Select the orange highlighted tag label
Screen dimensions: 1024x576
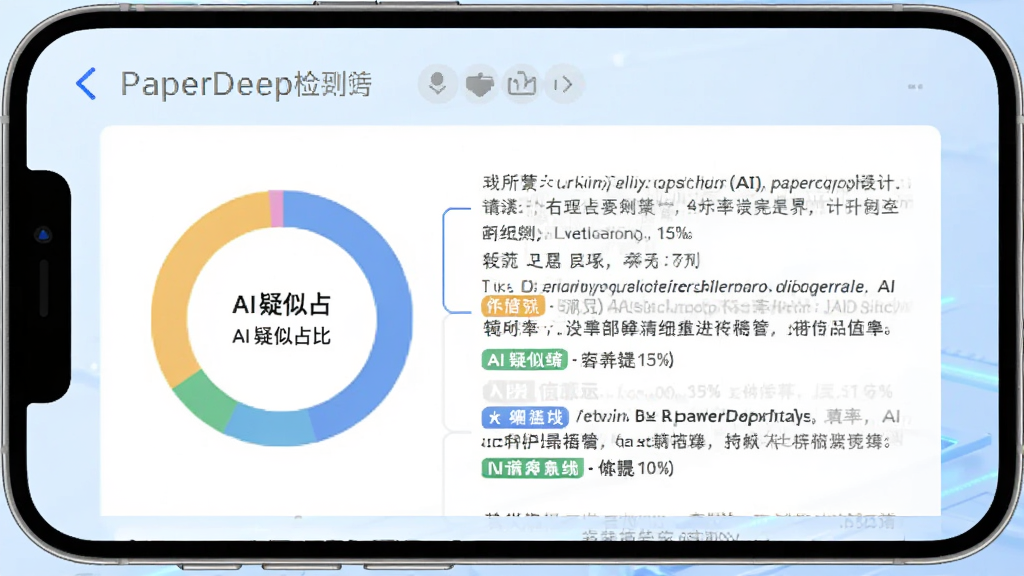coord(513,306)
